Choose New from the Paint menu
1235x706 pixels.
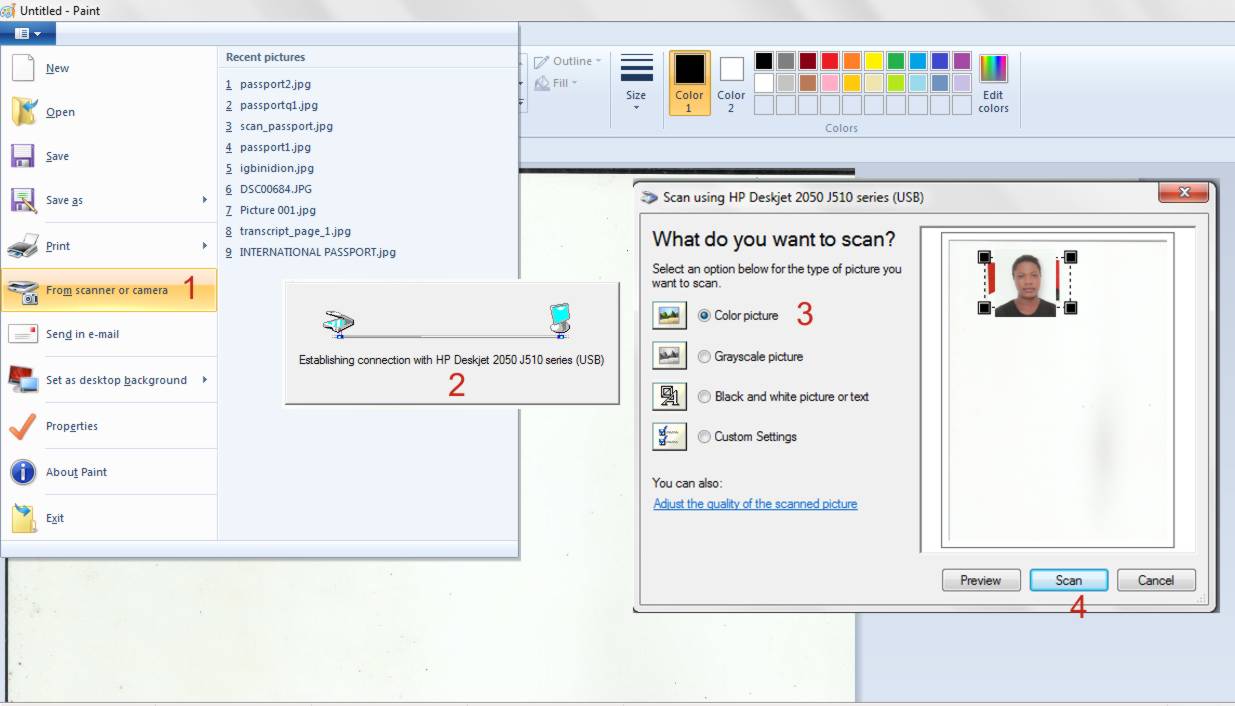click(109, 68)
